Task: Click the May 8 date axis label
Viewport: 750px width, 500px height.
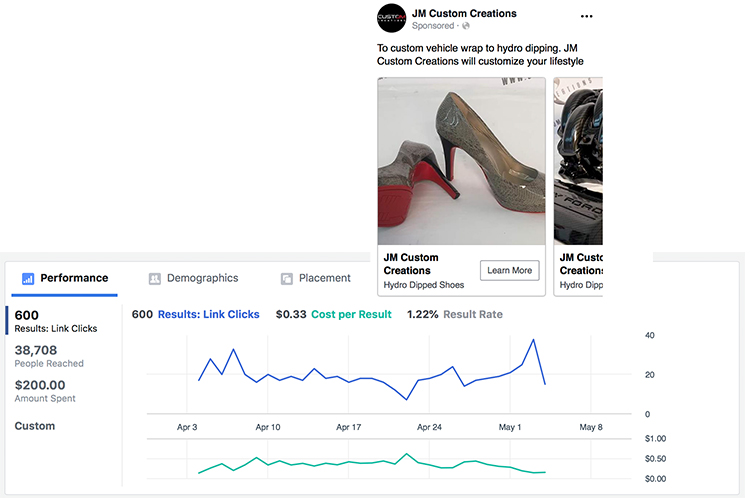Action: pos(591,427)
